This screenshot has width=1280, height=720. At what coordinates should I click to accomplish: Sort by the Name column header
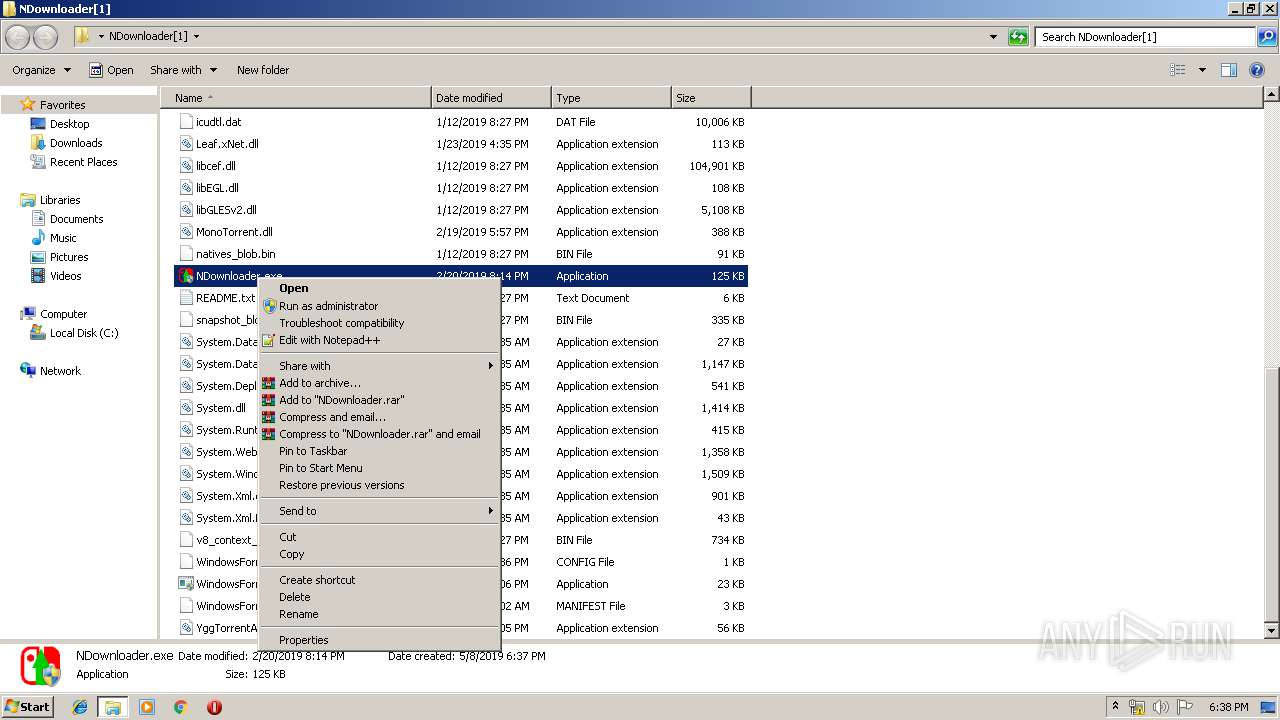[x=296, y=98]
